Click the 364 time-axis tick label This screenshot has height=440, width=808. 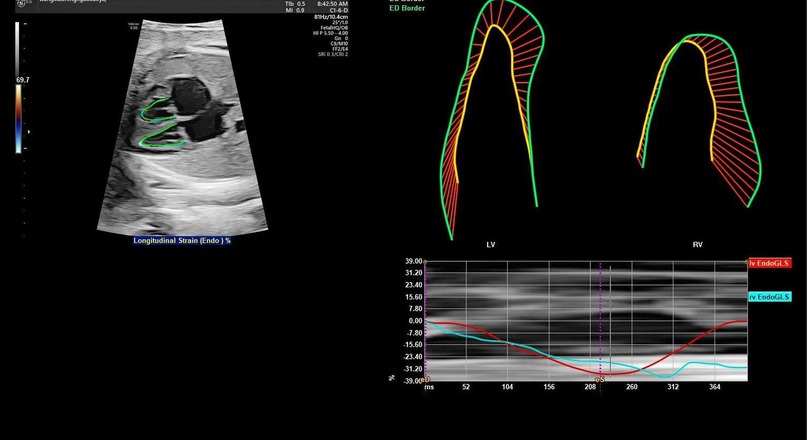point(714,387)
